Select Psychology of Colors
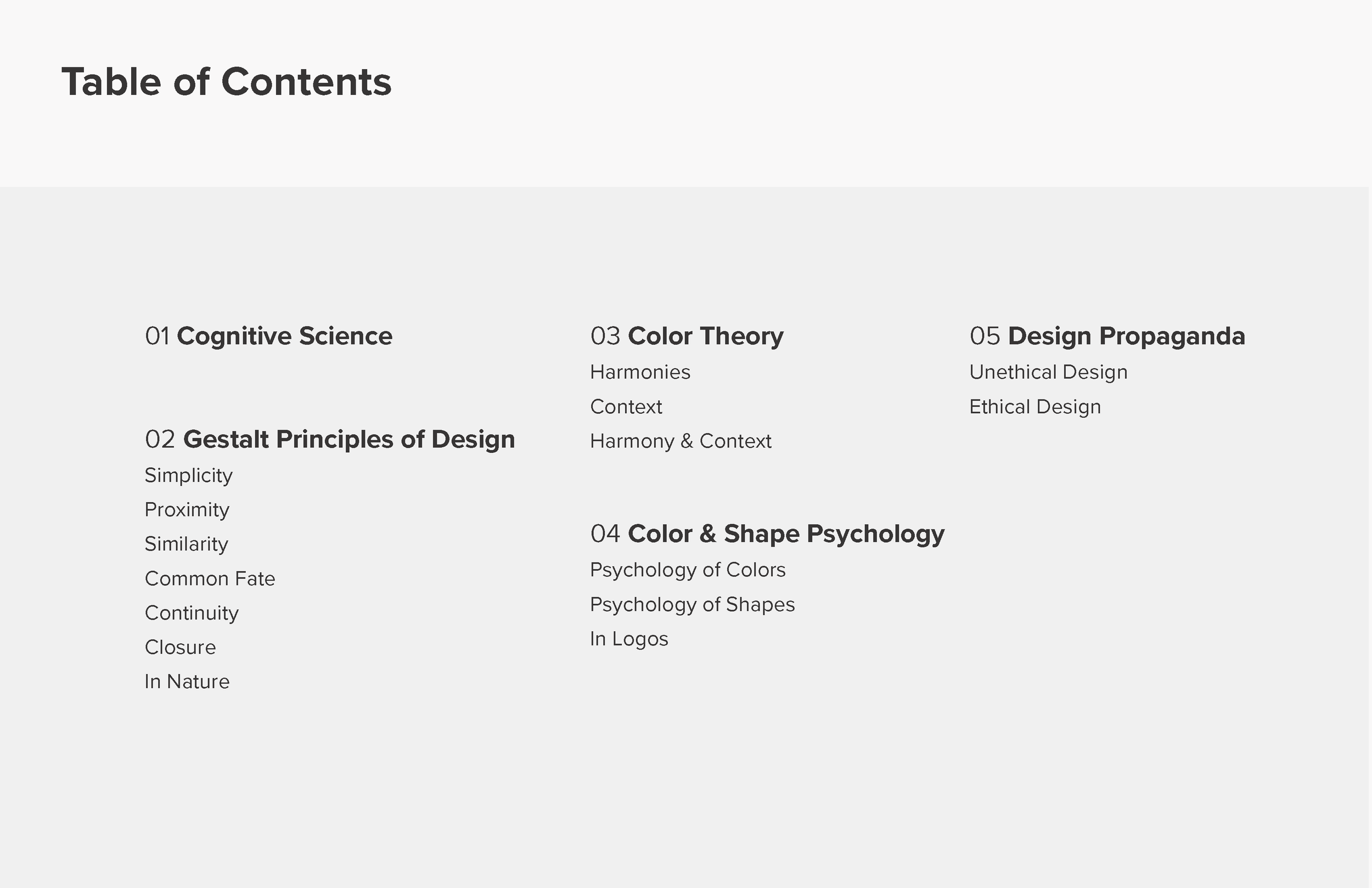 [688, 570]
